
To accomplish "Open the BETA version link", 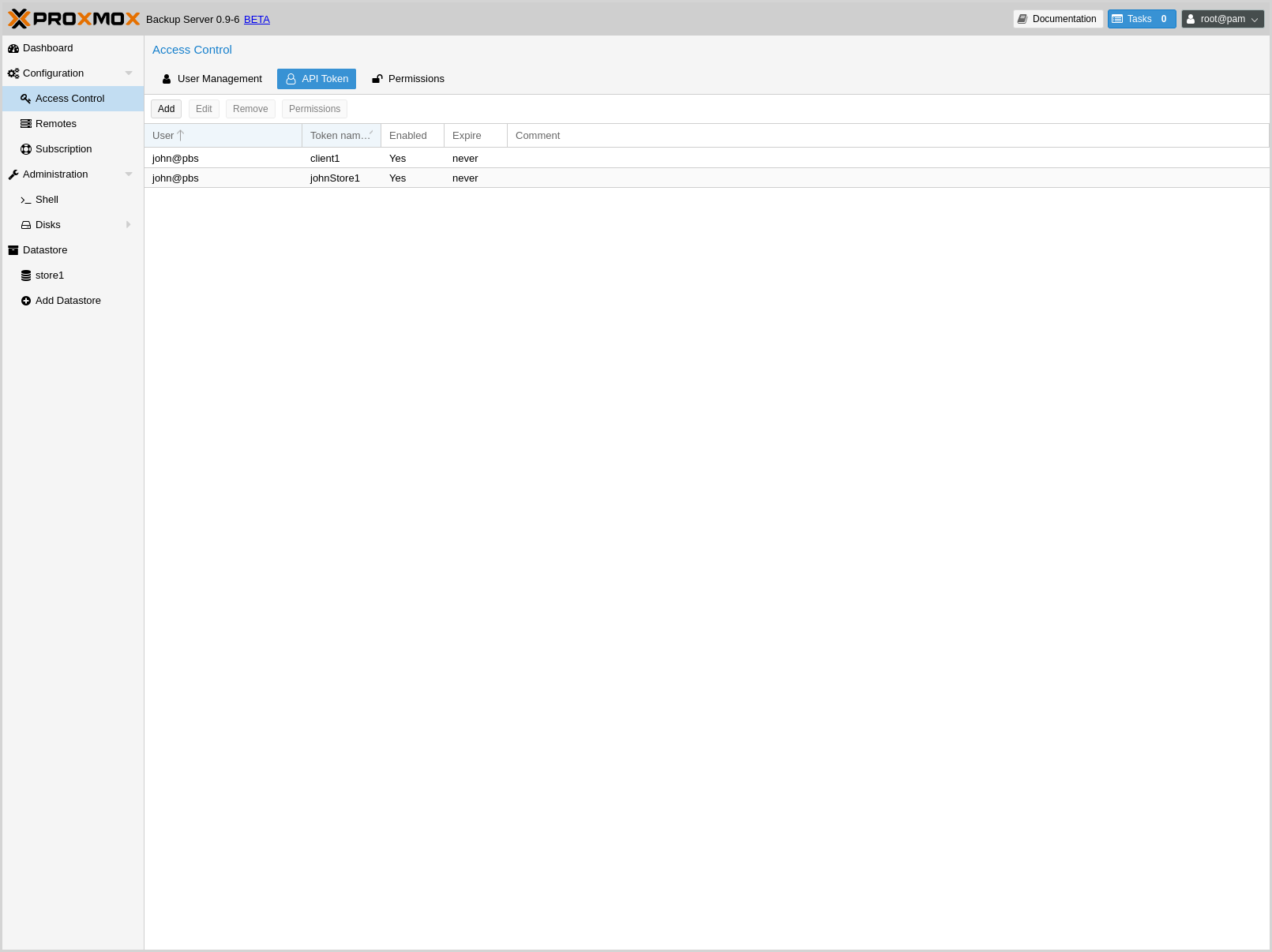I will click(x=257, y=20).
